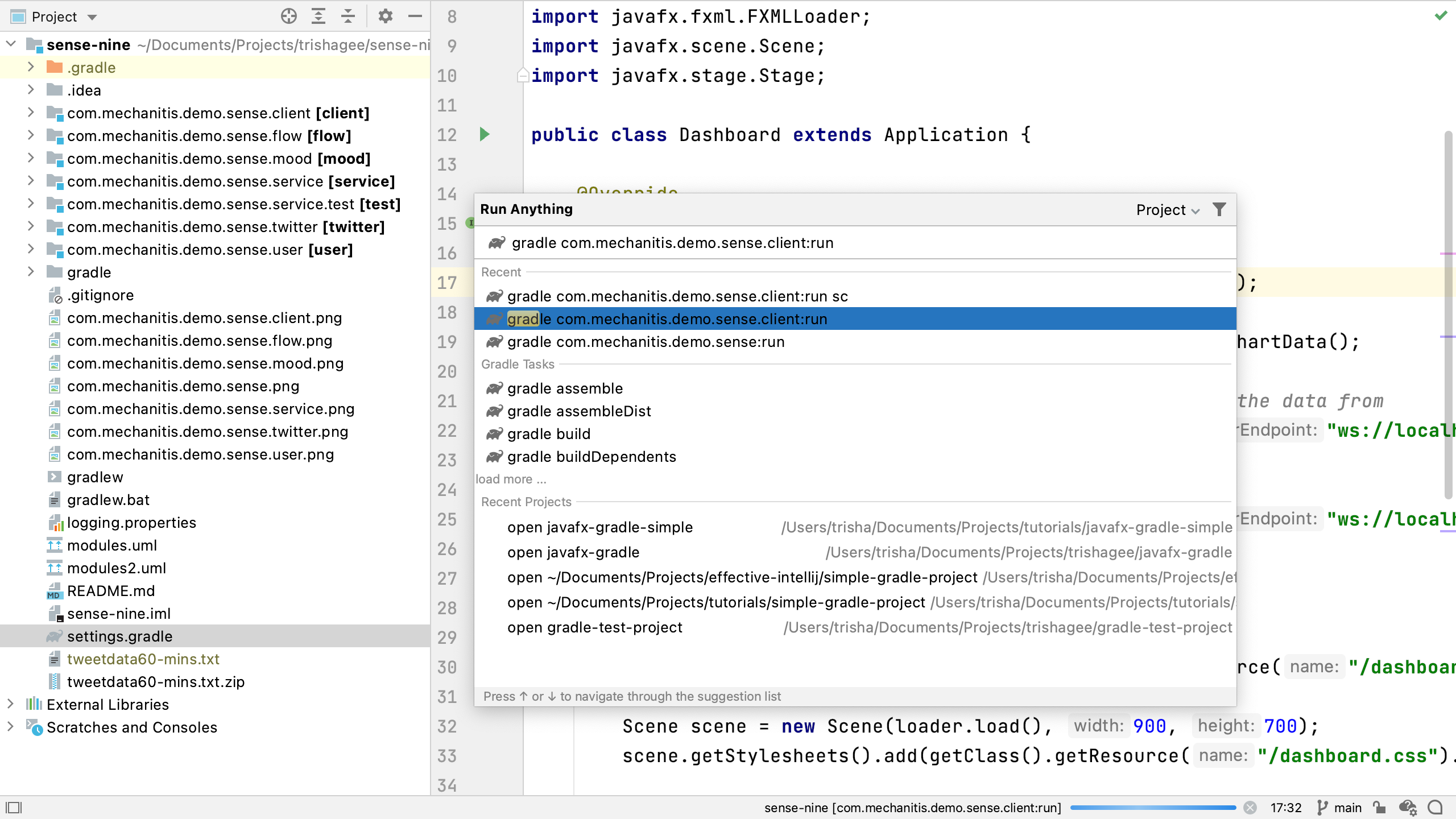1456x819 pixels.
Task: Run 'gradle assembleDist' task suggestion
Action: pos(855,411)
